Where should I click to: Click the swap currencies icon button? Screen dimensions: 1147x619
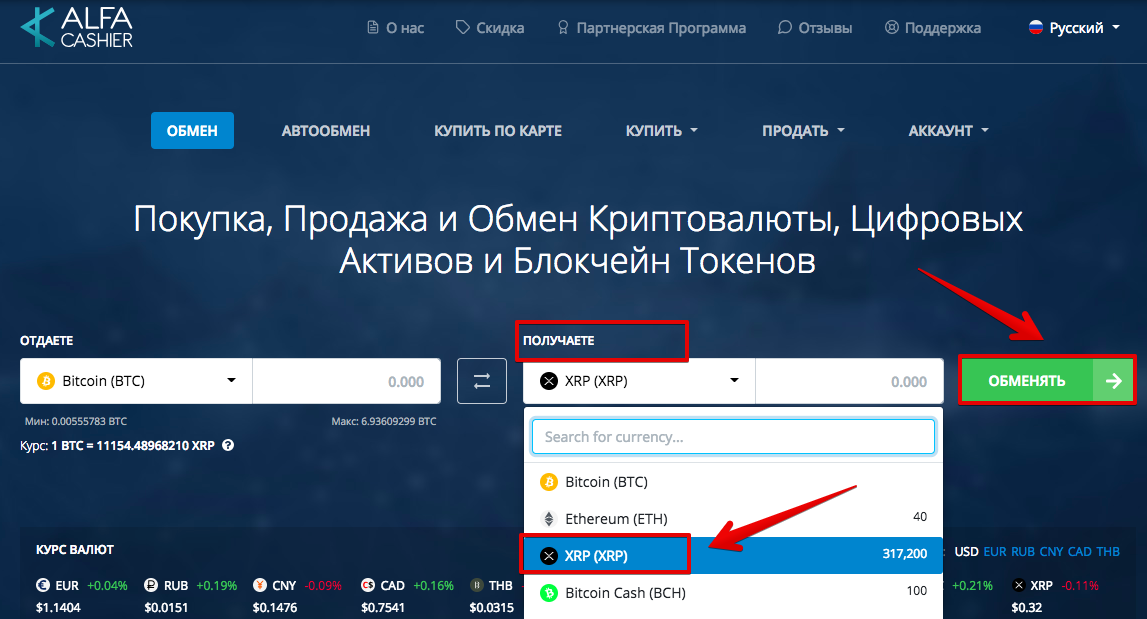[x=482, y=380]
